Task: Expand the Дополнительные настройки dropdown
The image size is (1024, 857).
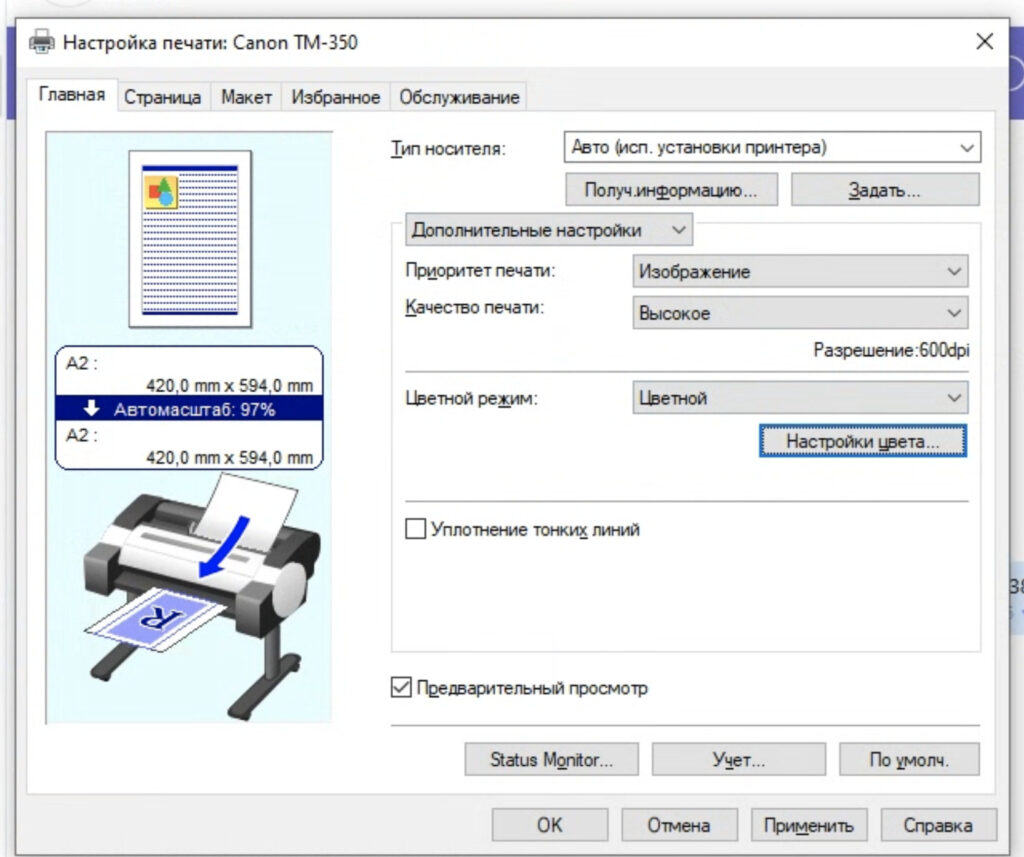Action: point(549,230)
